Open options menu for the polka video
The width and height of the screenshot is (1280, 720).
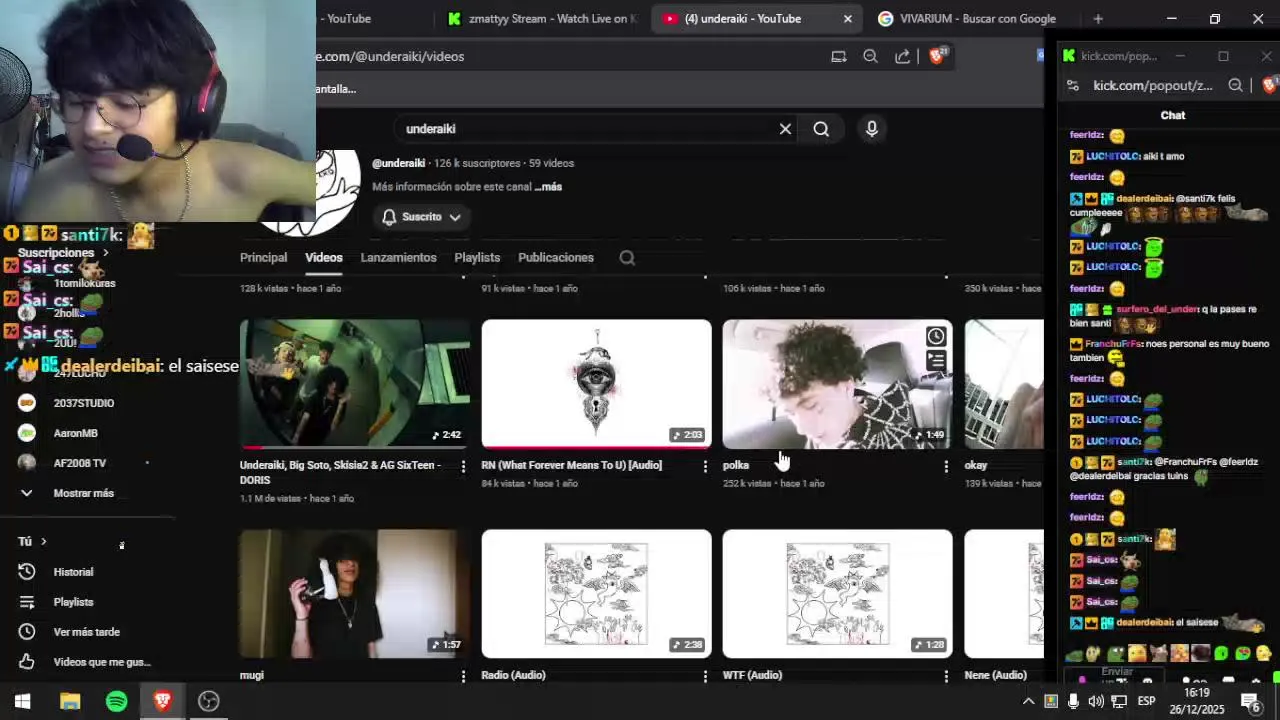click(946, 466)
